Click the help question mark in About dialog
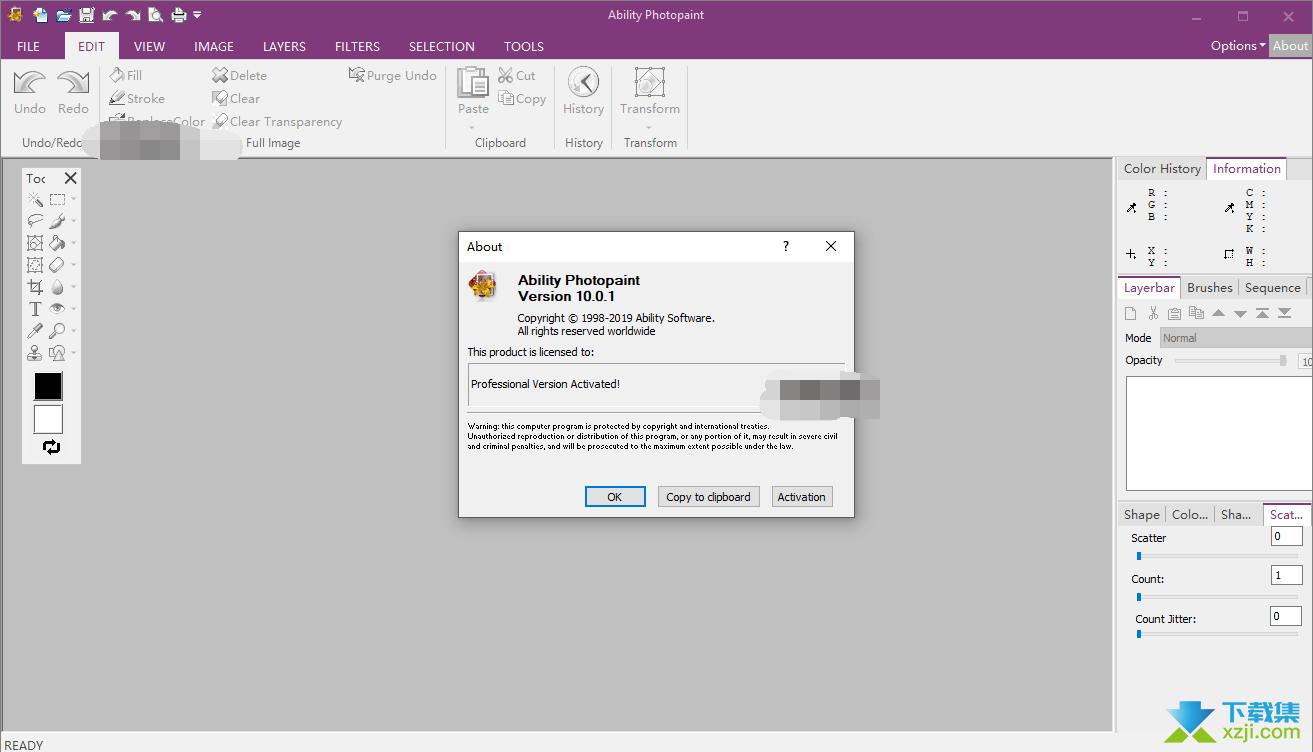The height and width of the screenshot is (752, 1313). (x=786, y=246)
